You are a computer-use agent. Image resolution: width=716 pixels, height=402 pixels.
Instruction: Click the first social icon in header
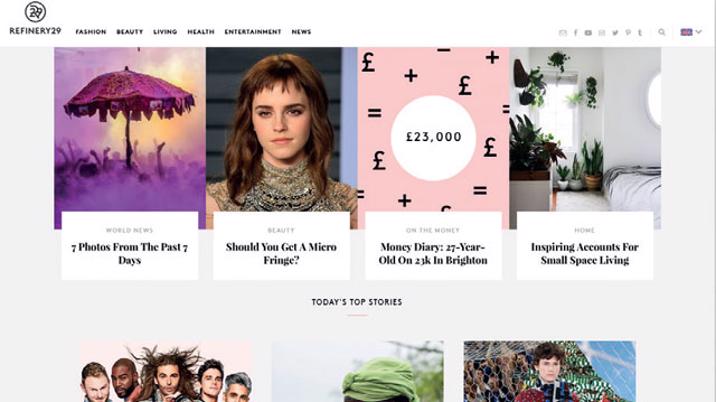coord(563,32)
